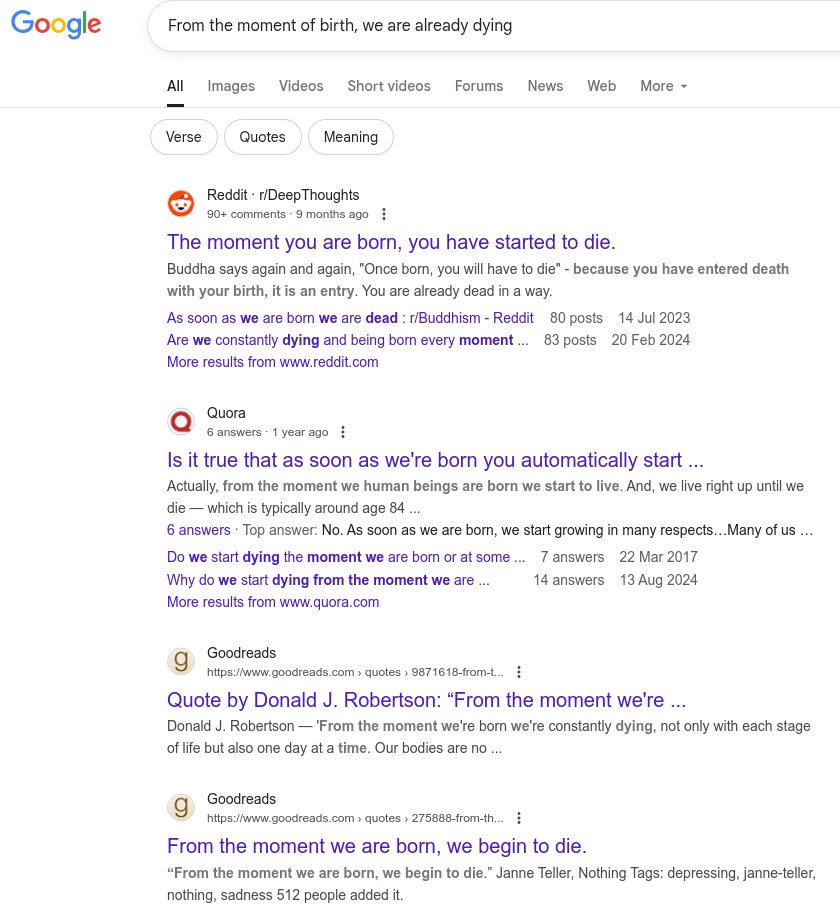Open the Forums tab

pyautogui.click(x=479, y=86)
